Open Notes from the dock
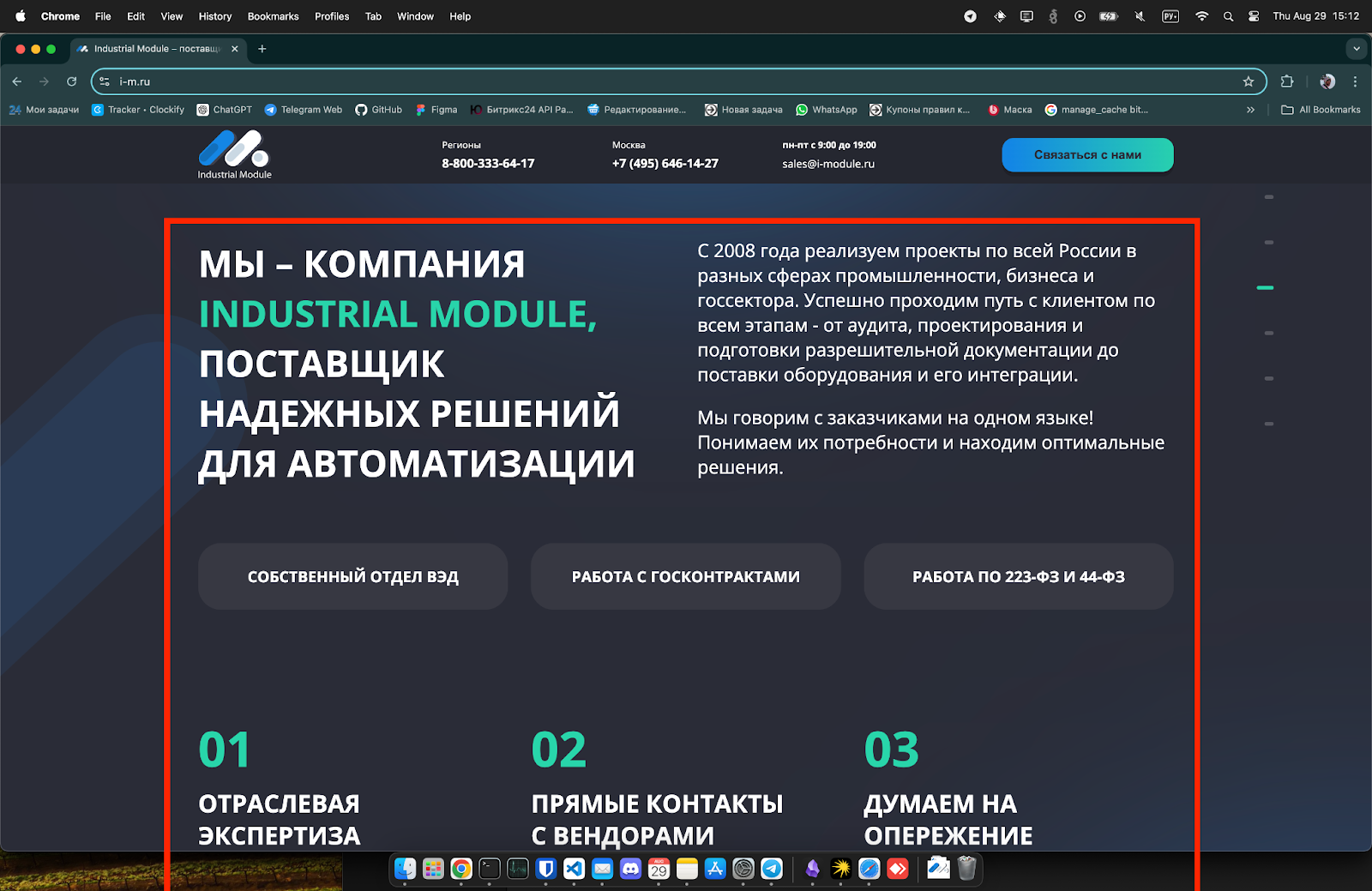The width and height of the screenshot is (1372, 891). 687,869
